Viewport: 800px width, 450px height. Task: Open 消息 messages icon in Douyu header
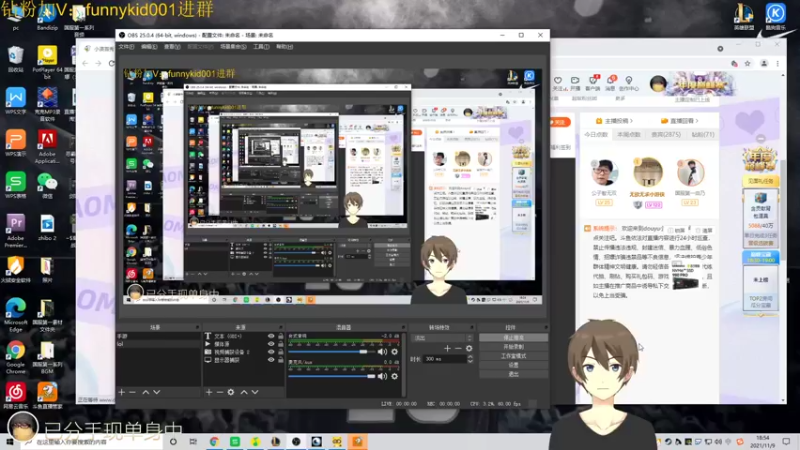[610, 80]
